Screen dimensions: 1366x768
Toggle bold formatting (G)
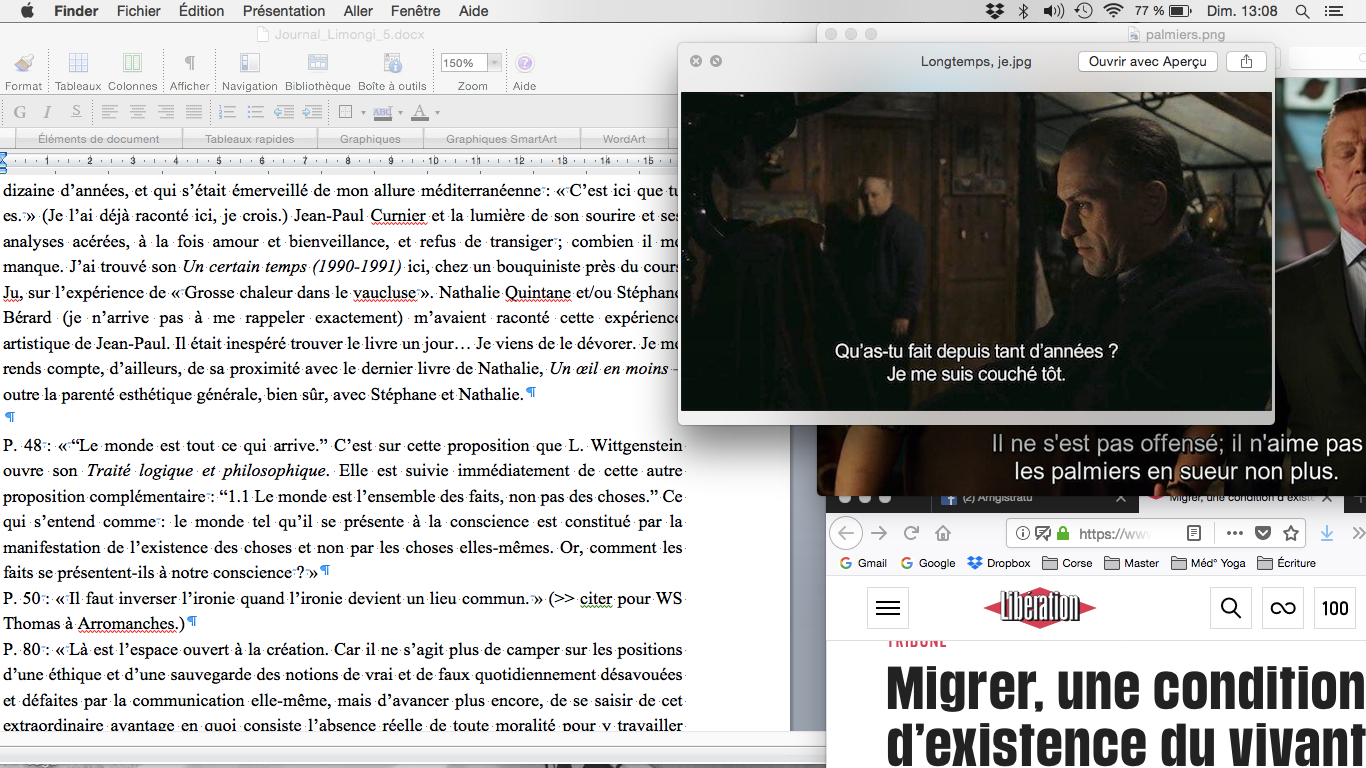(19, 112)
